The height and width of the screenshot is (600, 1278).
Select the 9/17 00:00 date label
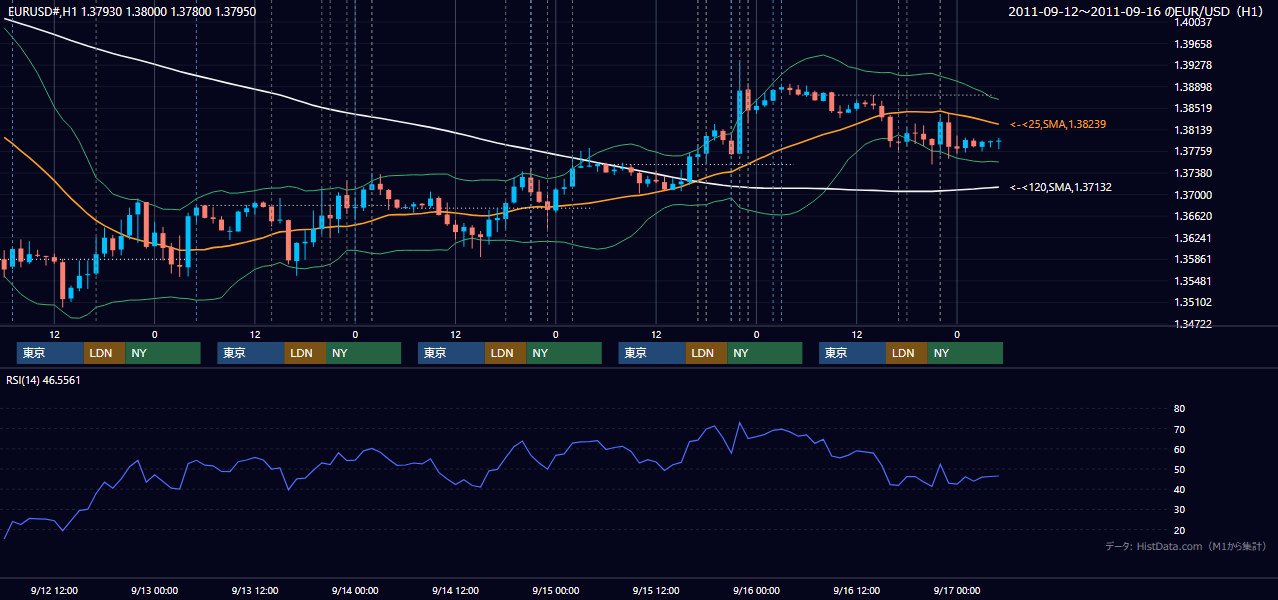click(956, 590)
